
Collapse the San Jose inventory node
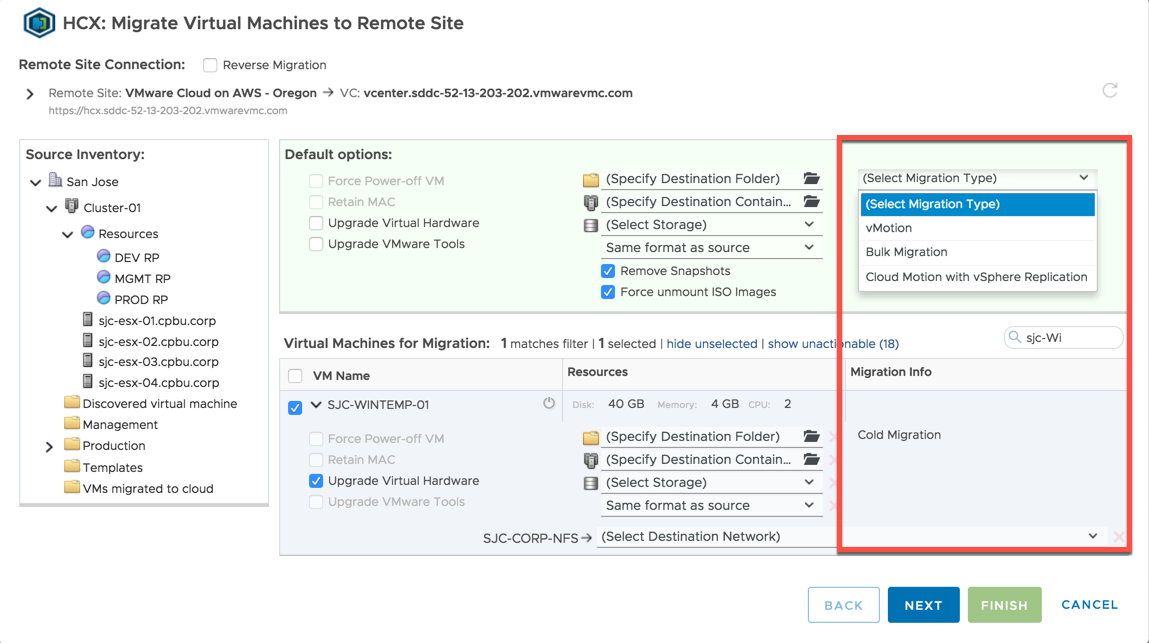coord(36,183)
